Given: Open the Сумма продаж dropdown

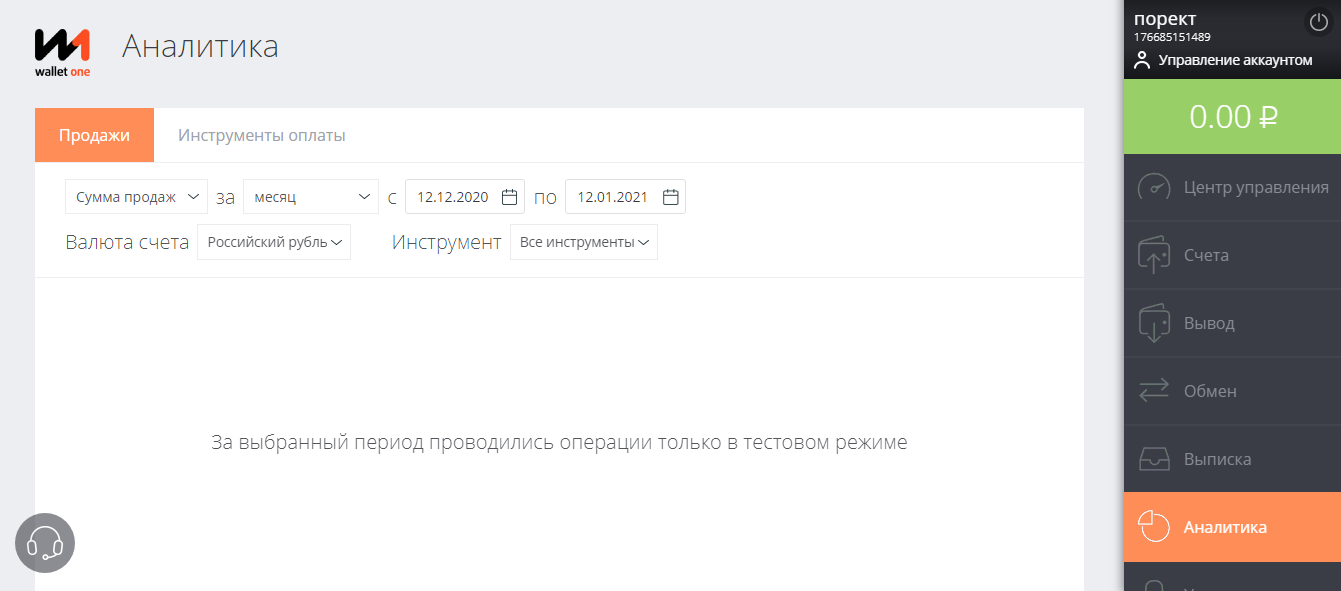Looking at the screenshot, I should (x=136, y=197).
